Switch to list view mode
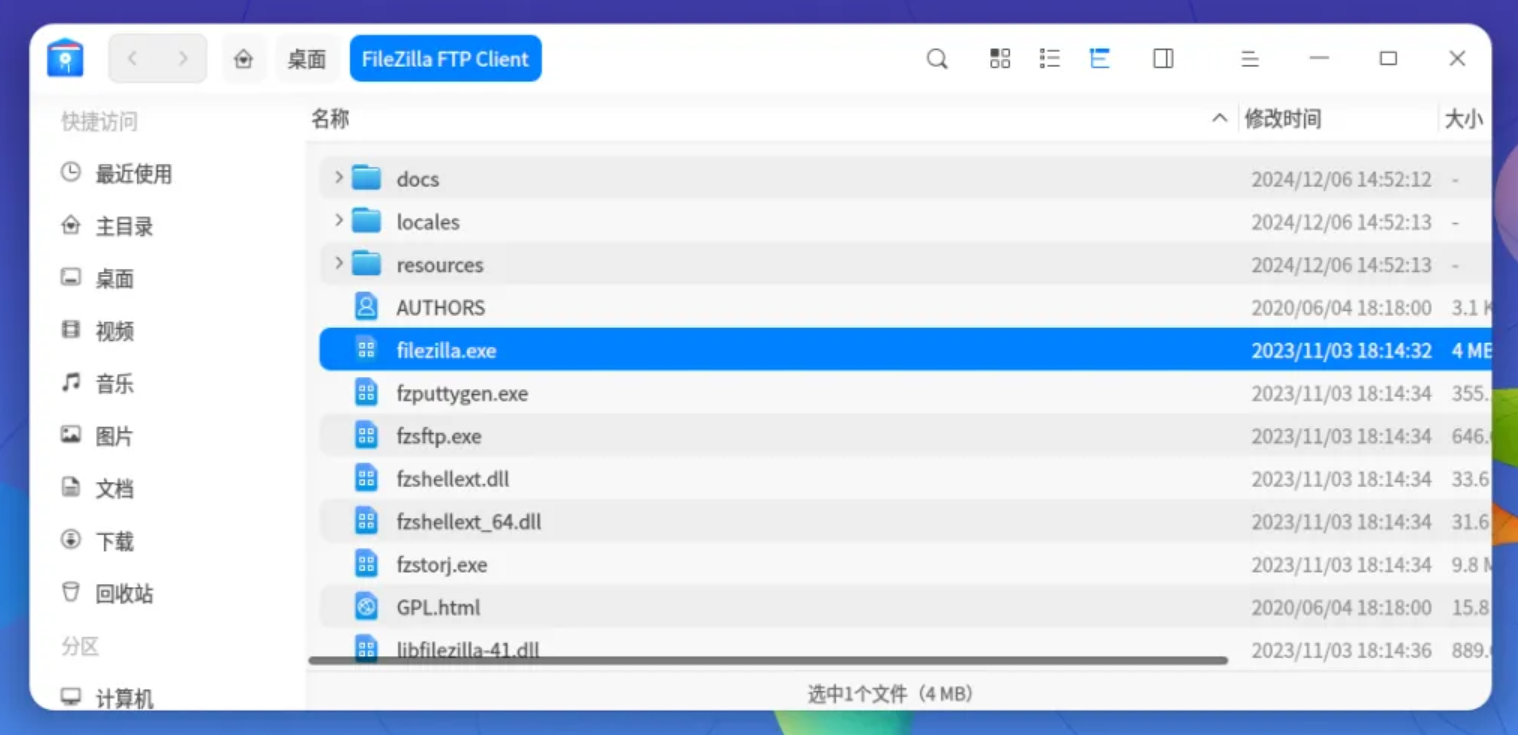Viewport: 1518px width, 735px height. point(1049,59)
